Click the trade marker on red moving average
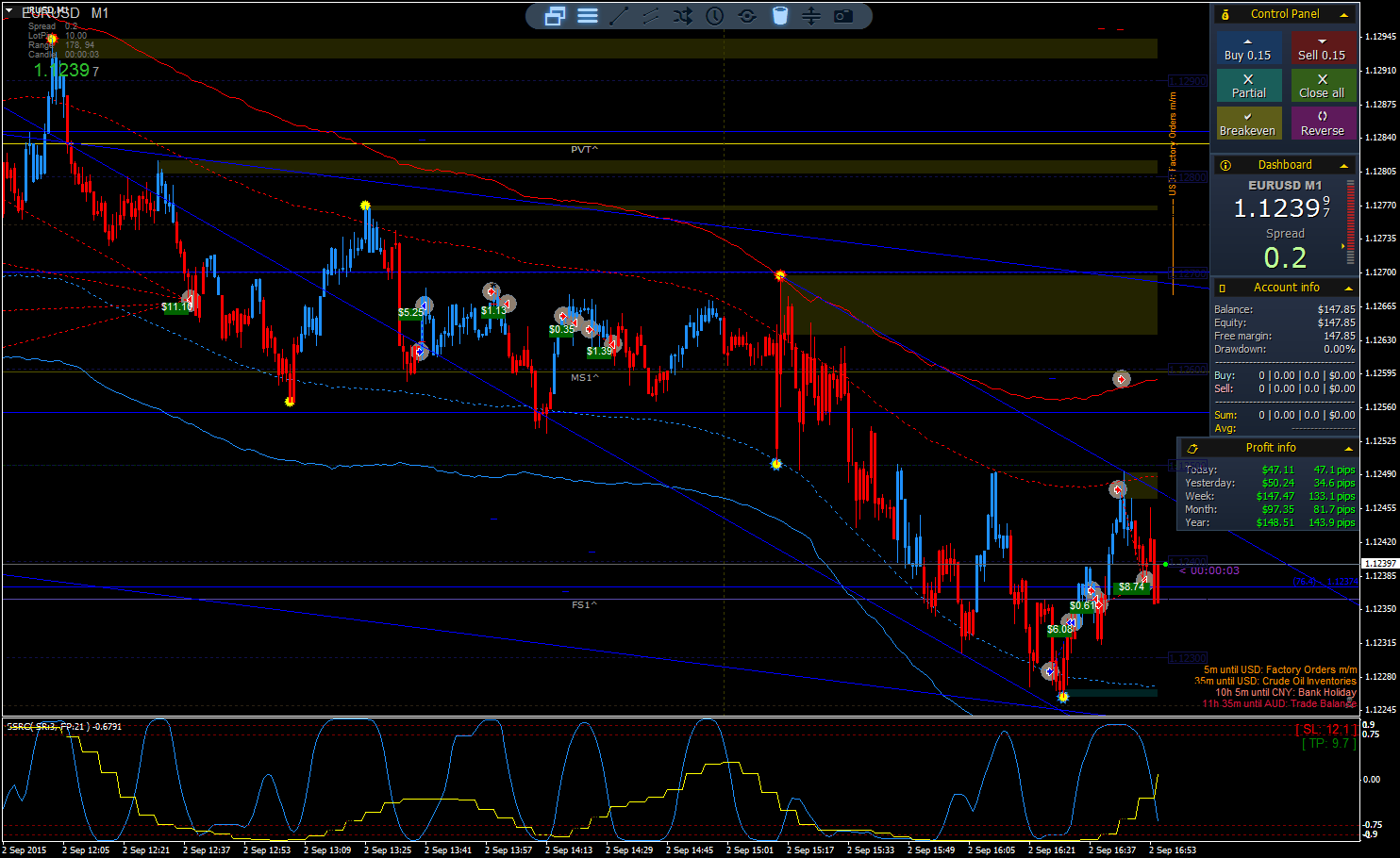The width and height of the screenshot is (1400, 858). point(1121,379)
